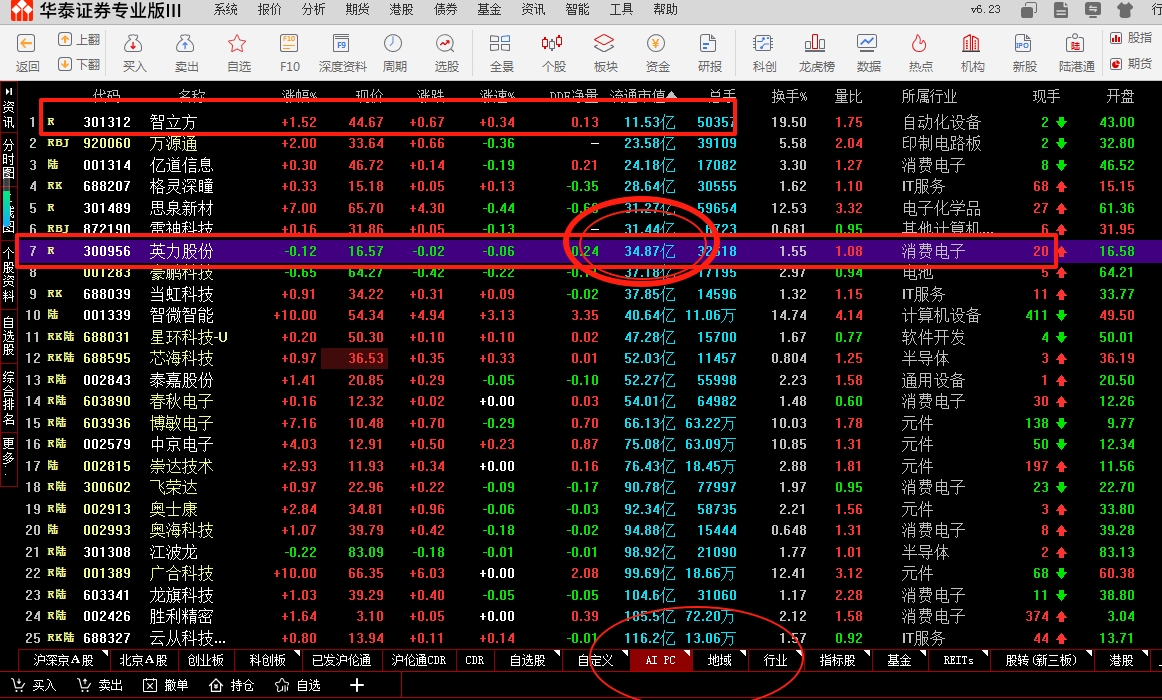1162x700 pixels.
Task: Click the 自选 button in bottom bar
Action: point(297,685)
